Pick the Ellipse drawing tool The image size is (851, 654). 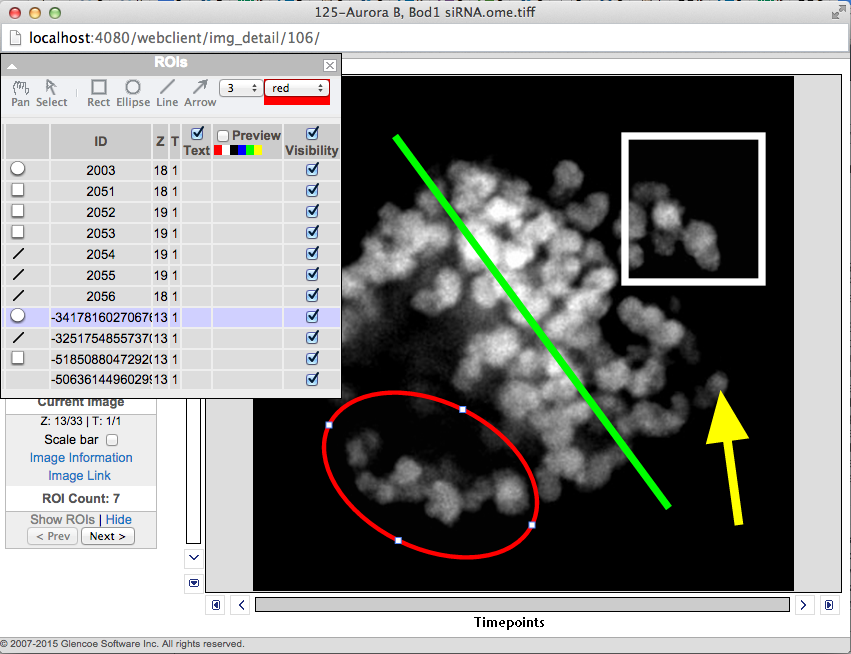tap(132, 93)
